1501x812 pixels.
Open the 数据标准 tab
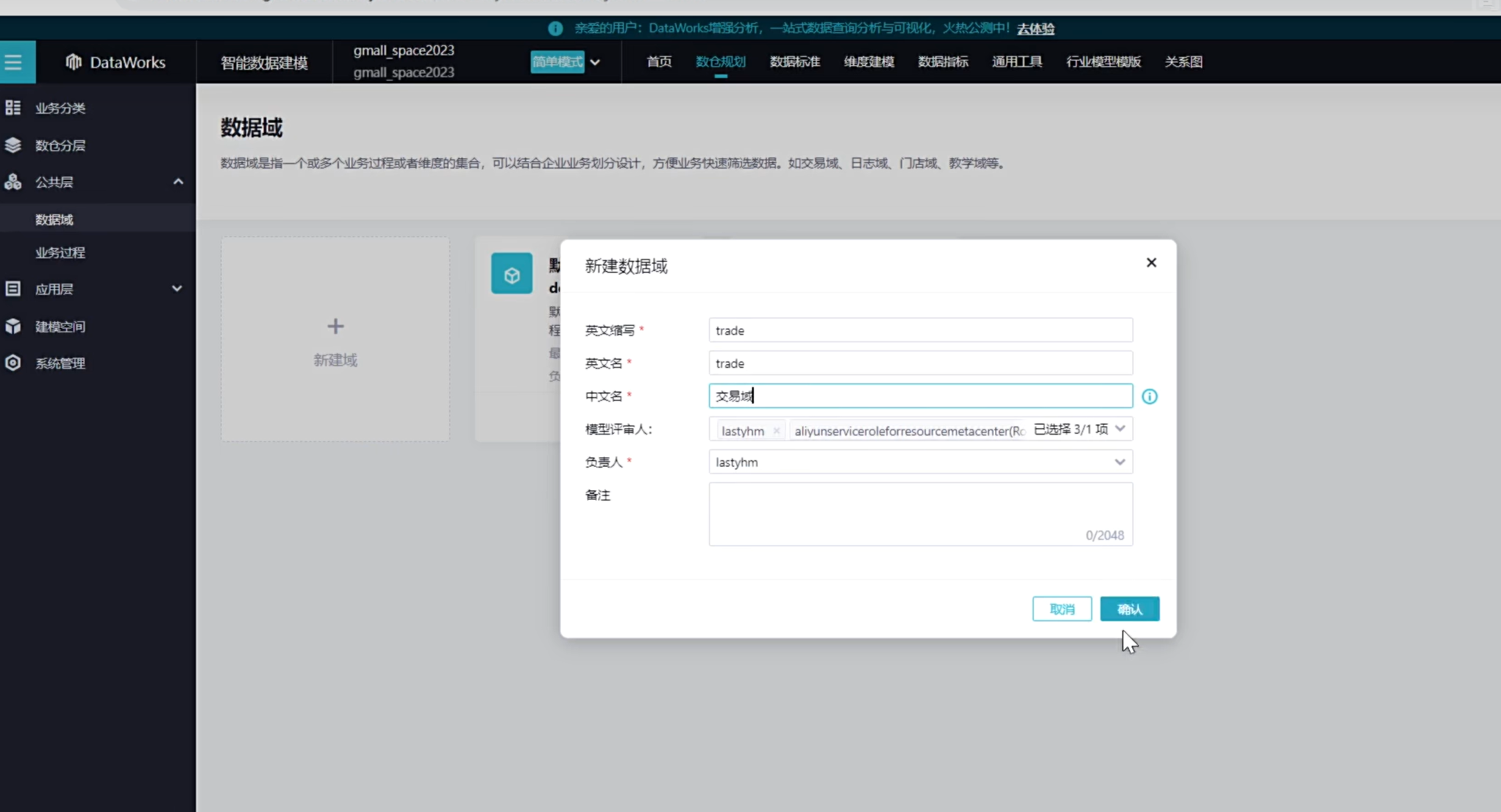794,62
